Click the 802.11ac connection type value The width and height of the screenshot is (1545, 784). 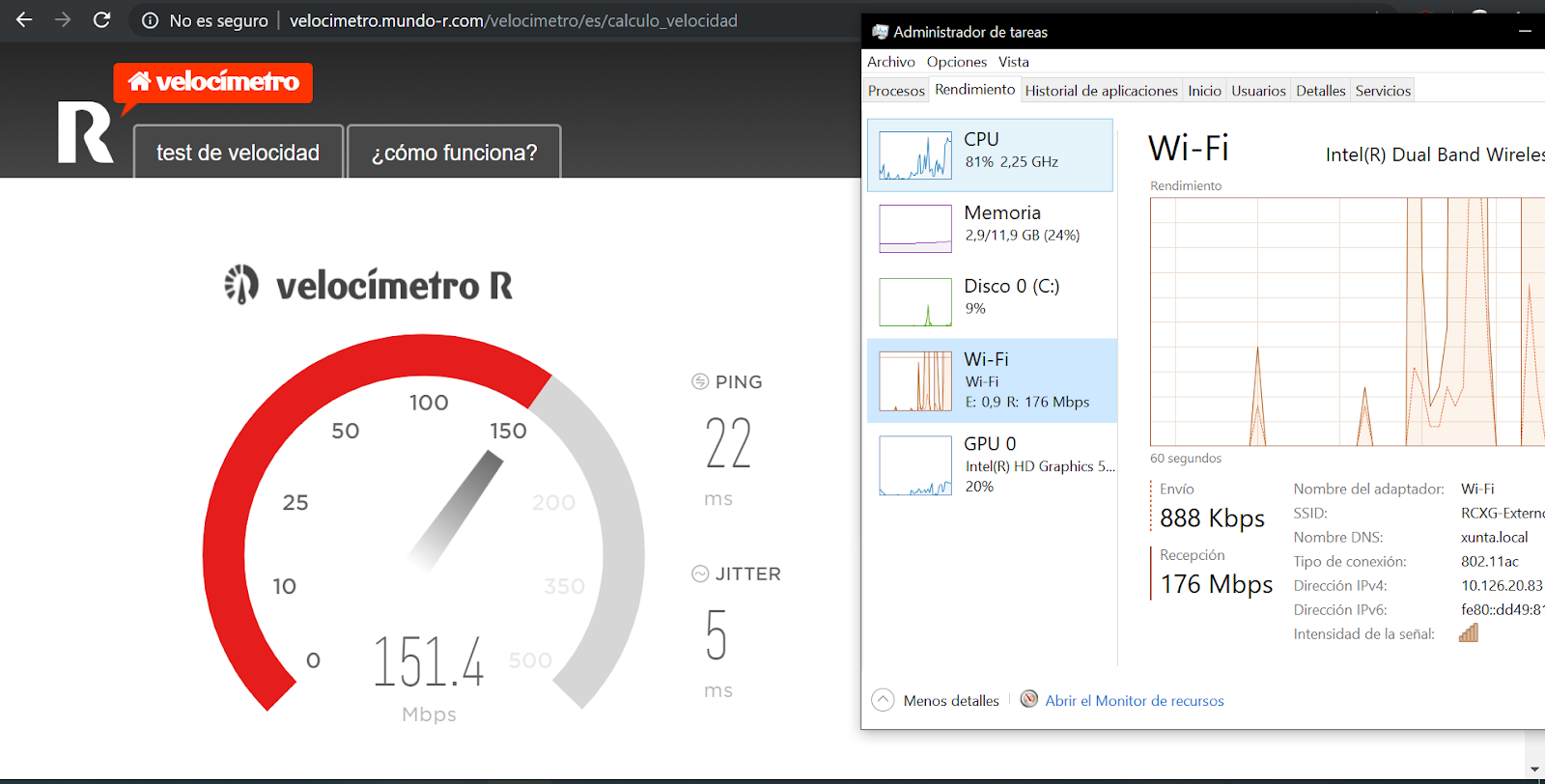coord(1490,562)
